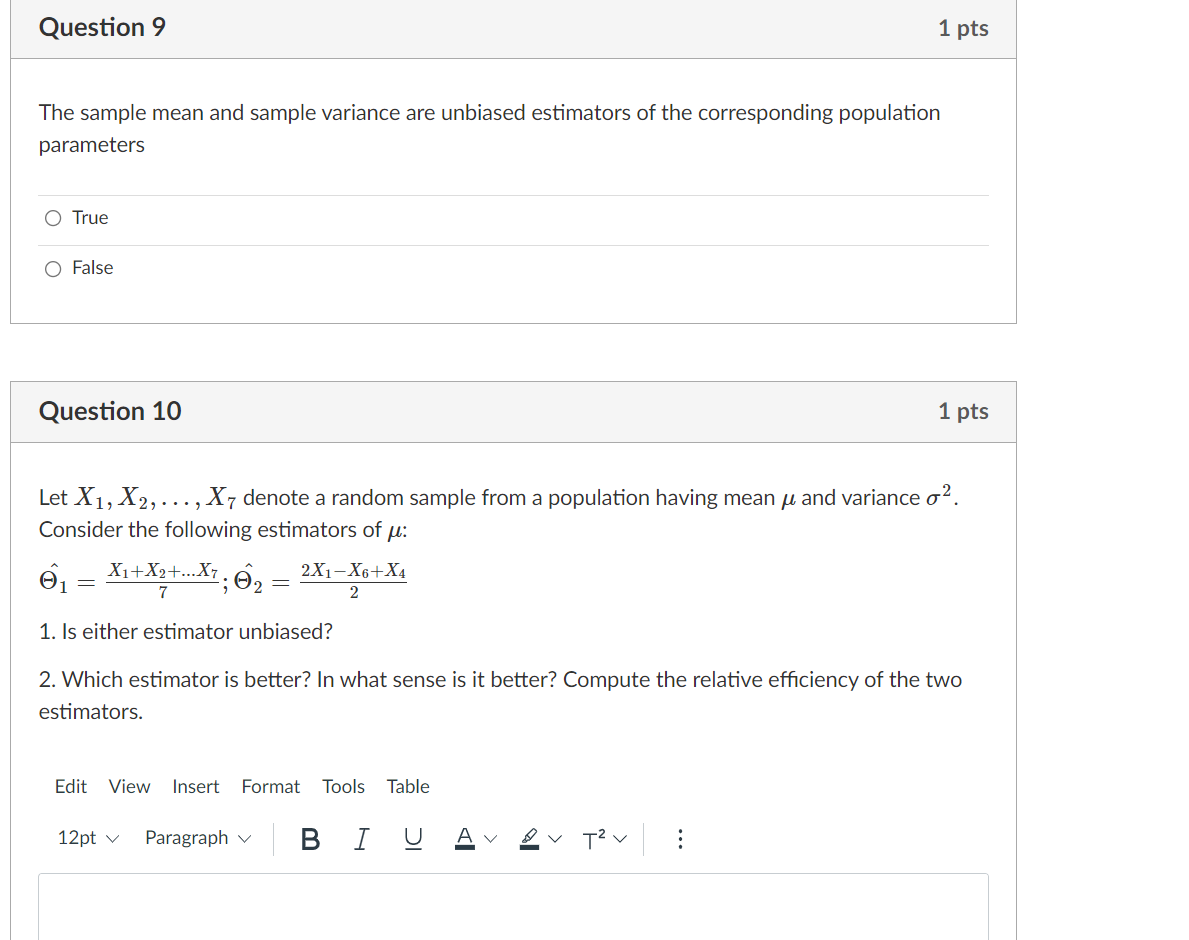Open the Format menu

270,787
